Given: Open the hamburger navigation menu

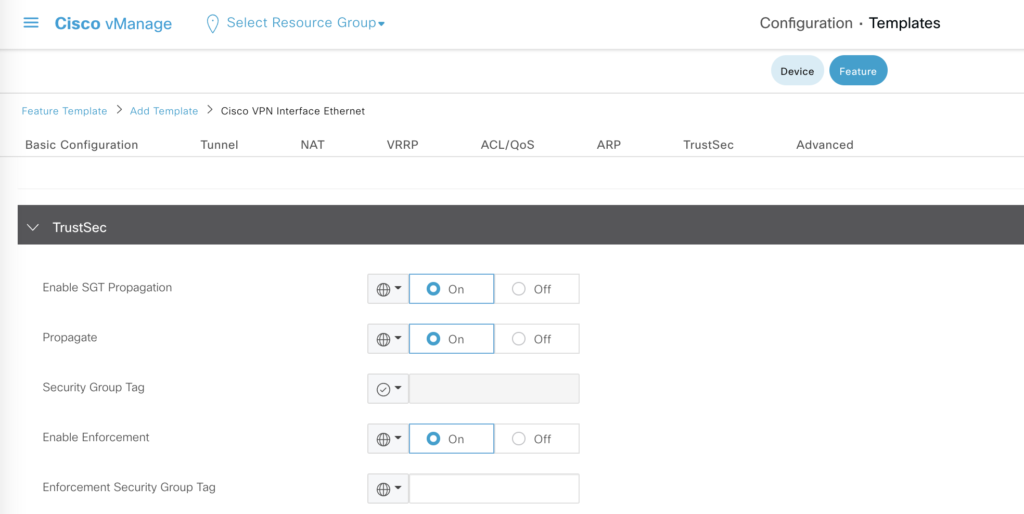Looking at the screenshot, I should point(31,23).
